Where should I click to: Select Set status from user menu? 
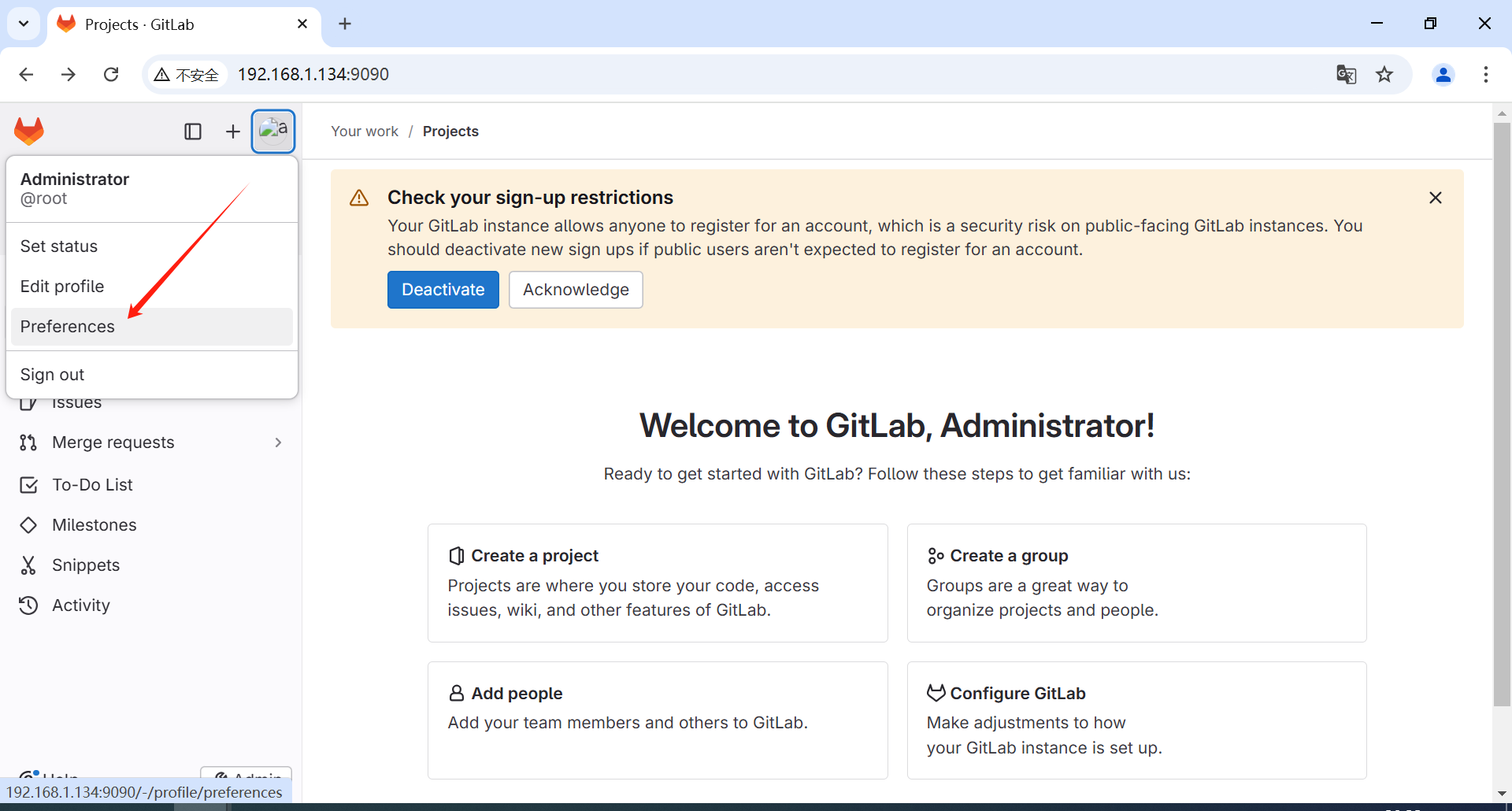(151, 246)
